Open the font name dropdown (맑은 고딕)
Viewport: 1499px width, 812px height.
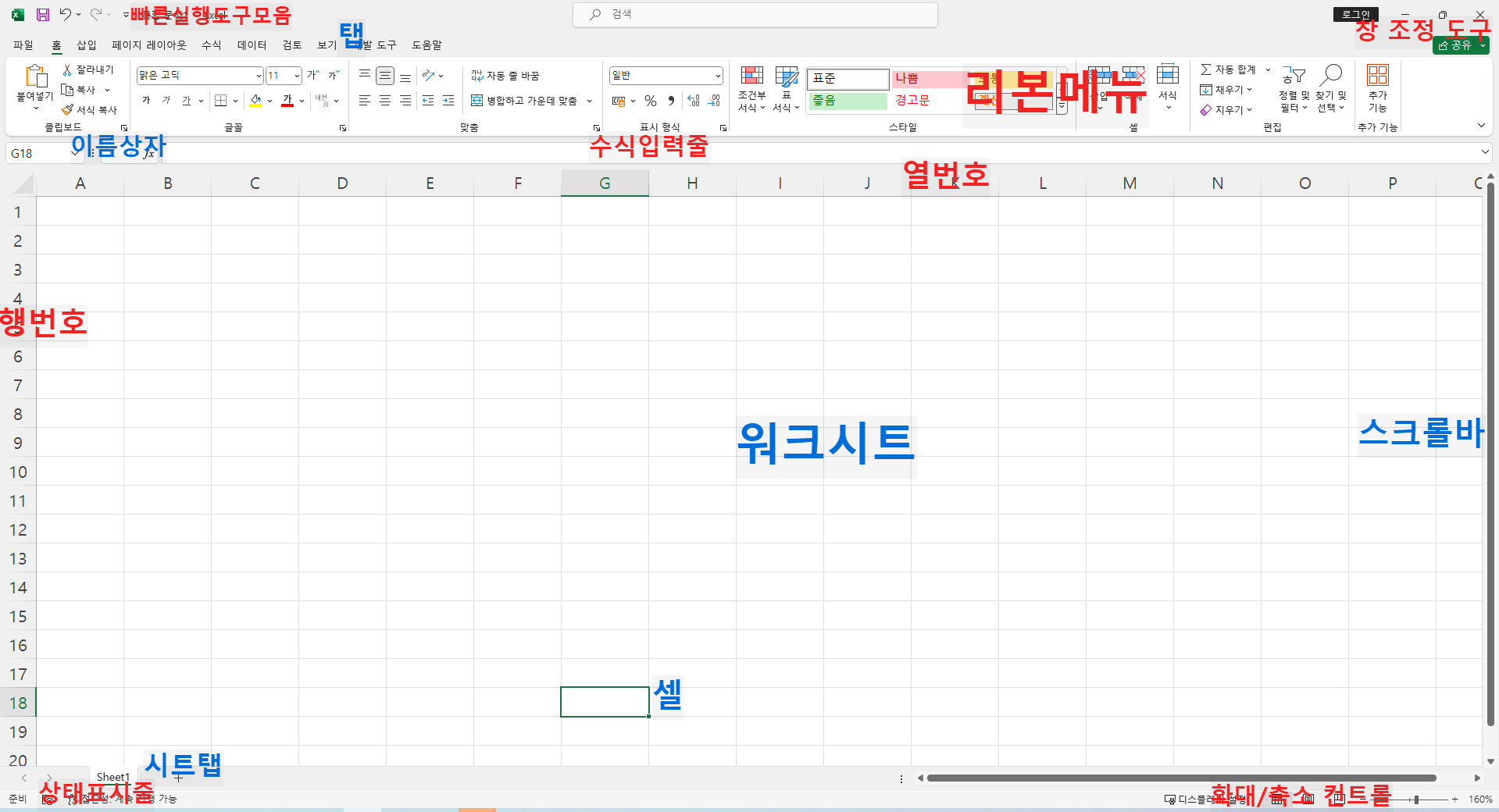(x=259, y=76)
